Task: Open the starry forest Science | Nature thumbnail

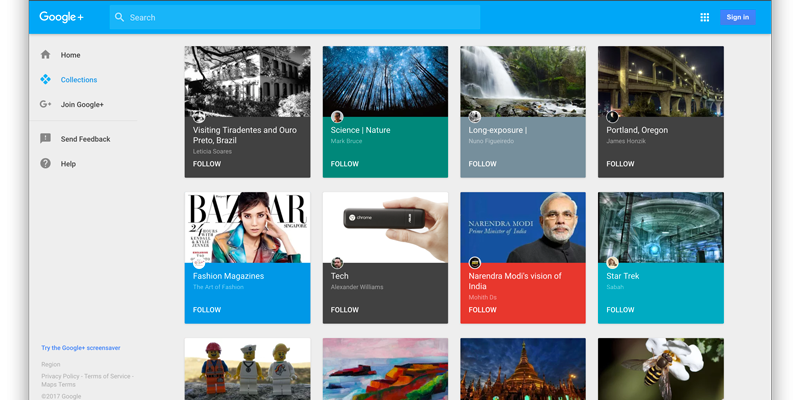Action: pos(385,82)
